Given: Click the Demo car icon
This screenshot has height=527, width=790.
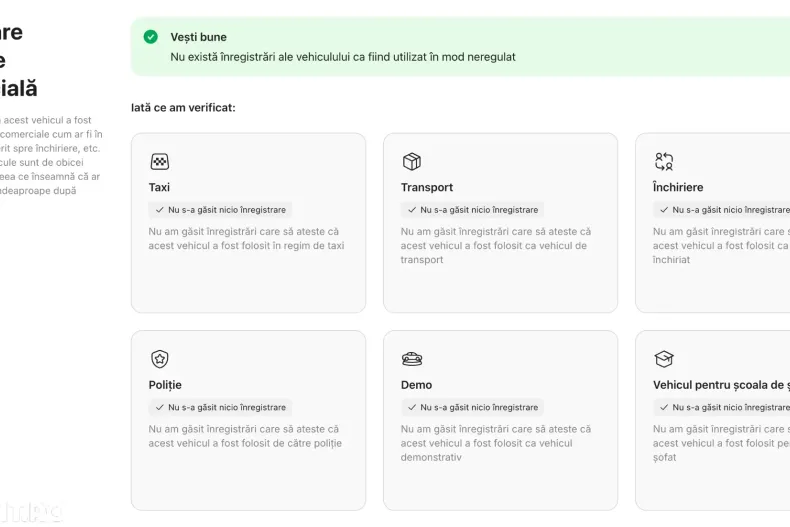Looking at the screenshot, I should pos(411,359).
